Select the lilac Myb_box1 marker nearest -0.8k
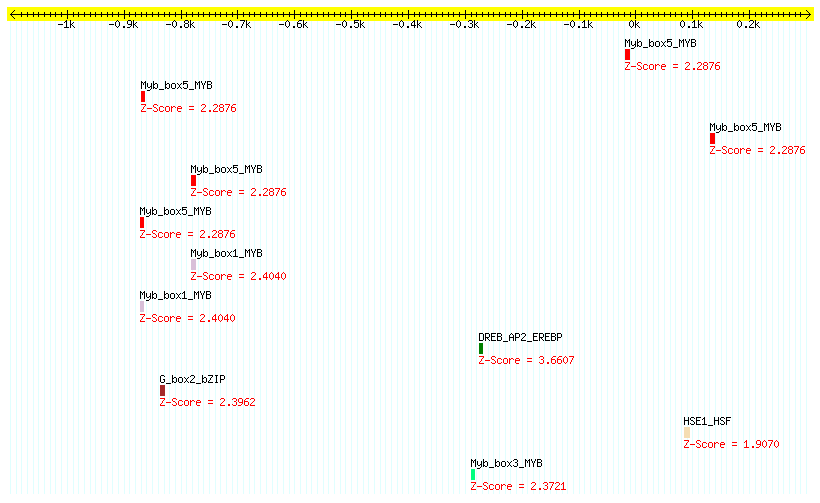This screenshot has height=503, width=820. point(193,265)
